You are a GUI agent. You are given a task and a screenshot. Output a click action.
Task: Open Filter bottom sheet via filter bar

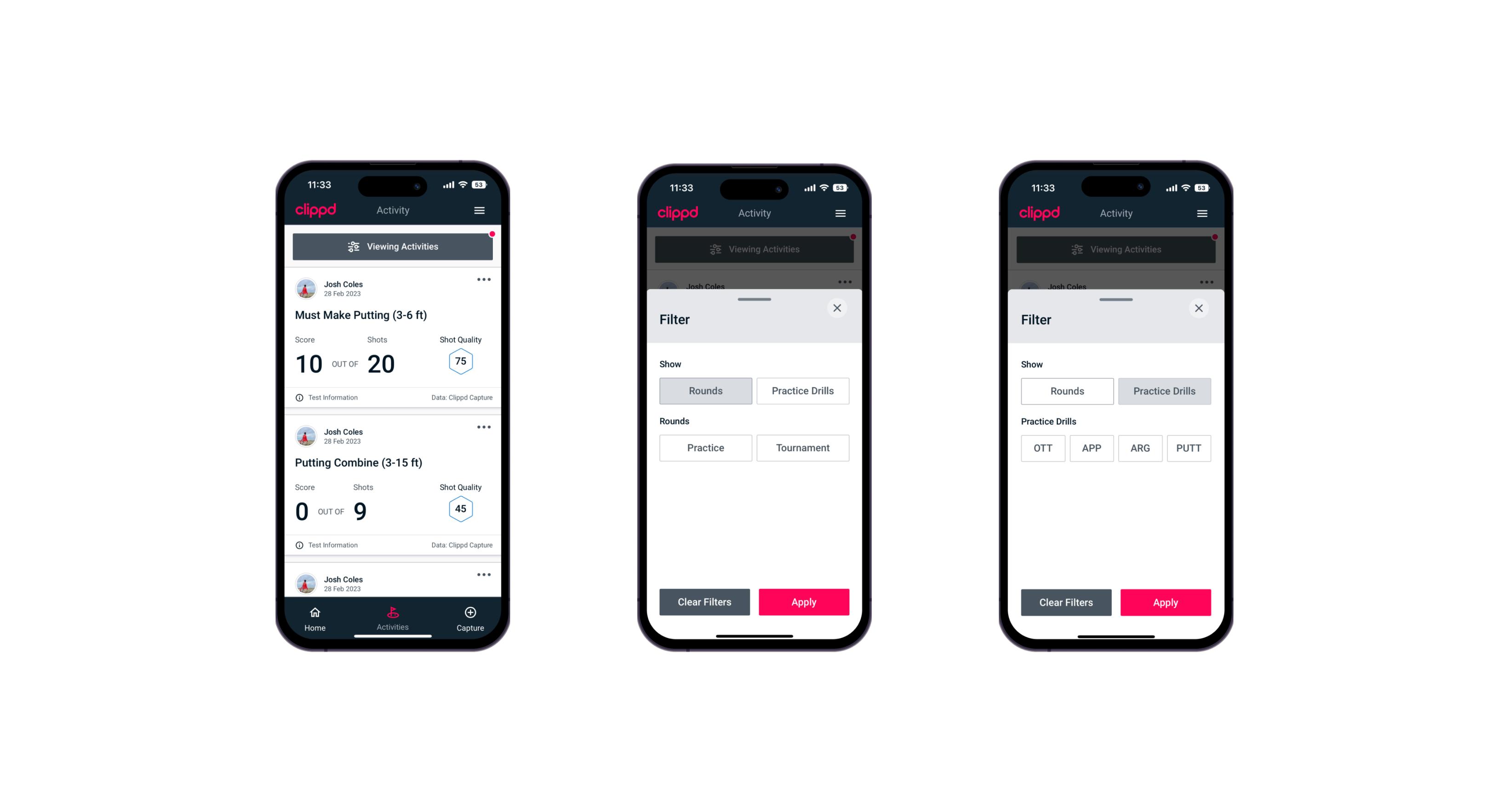[x=393, y=247]
